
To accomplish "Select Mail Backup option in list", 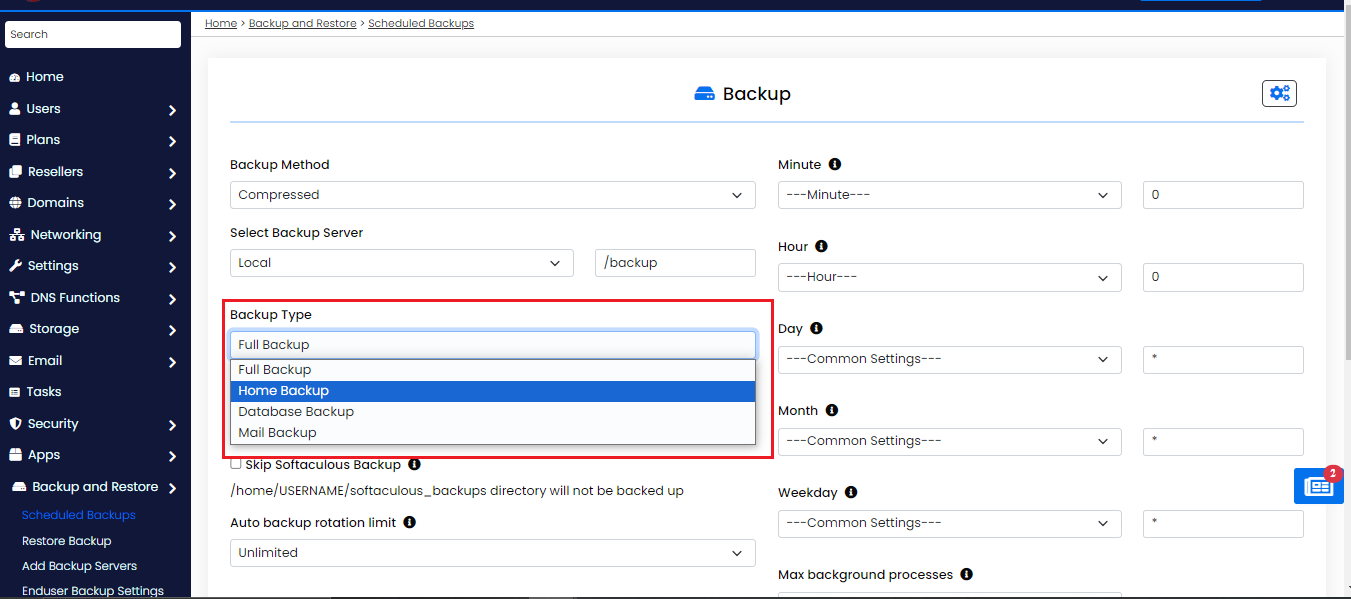I will [x=277, y=433].
